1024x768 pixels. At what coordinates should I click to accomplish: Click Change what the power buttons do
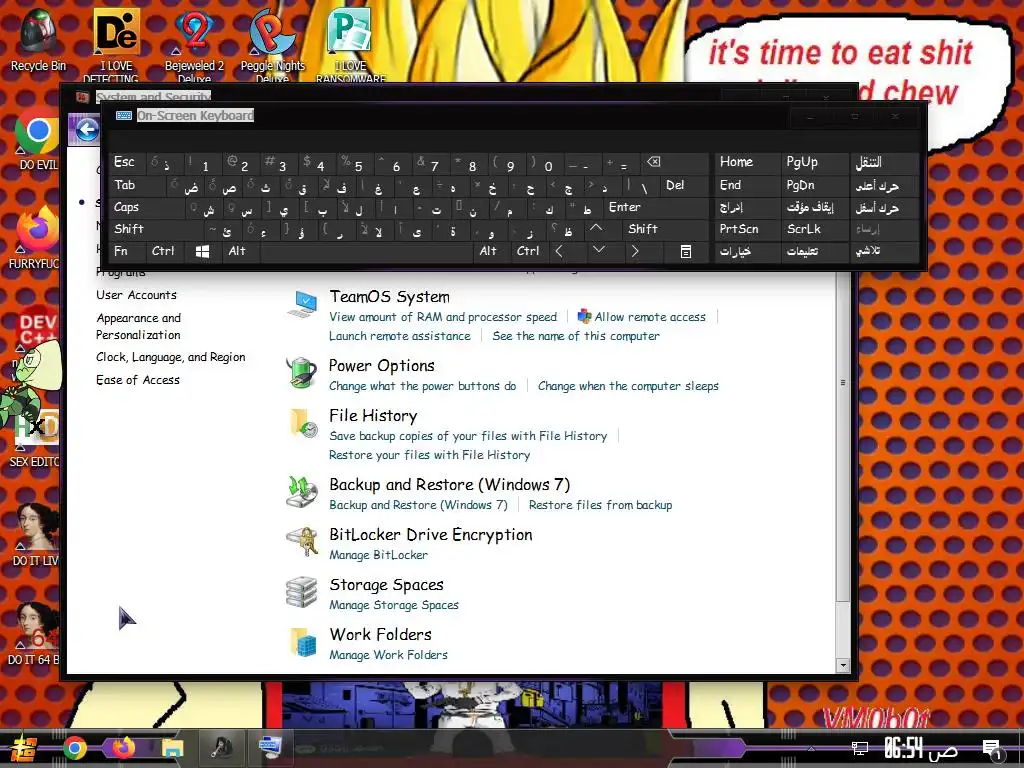[423, 387]
